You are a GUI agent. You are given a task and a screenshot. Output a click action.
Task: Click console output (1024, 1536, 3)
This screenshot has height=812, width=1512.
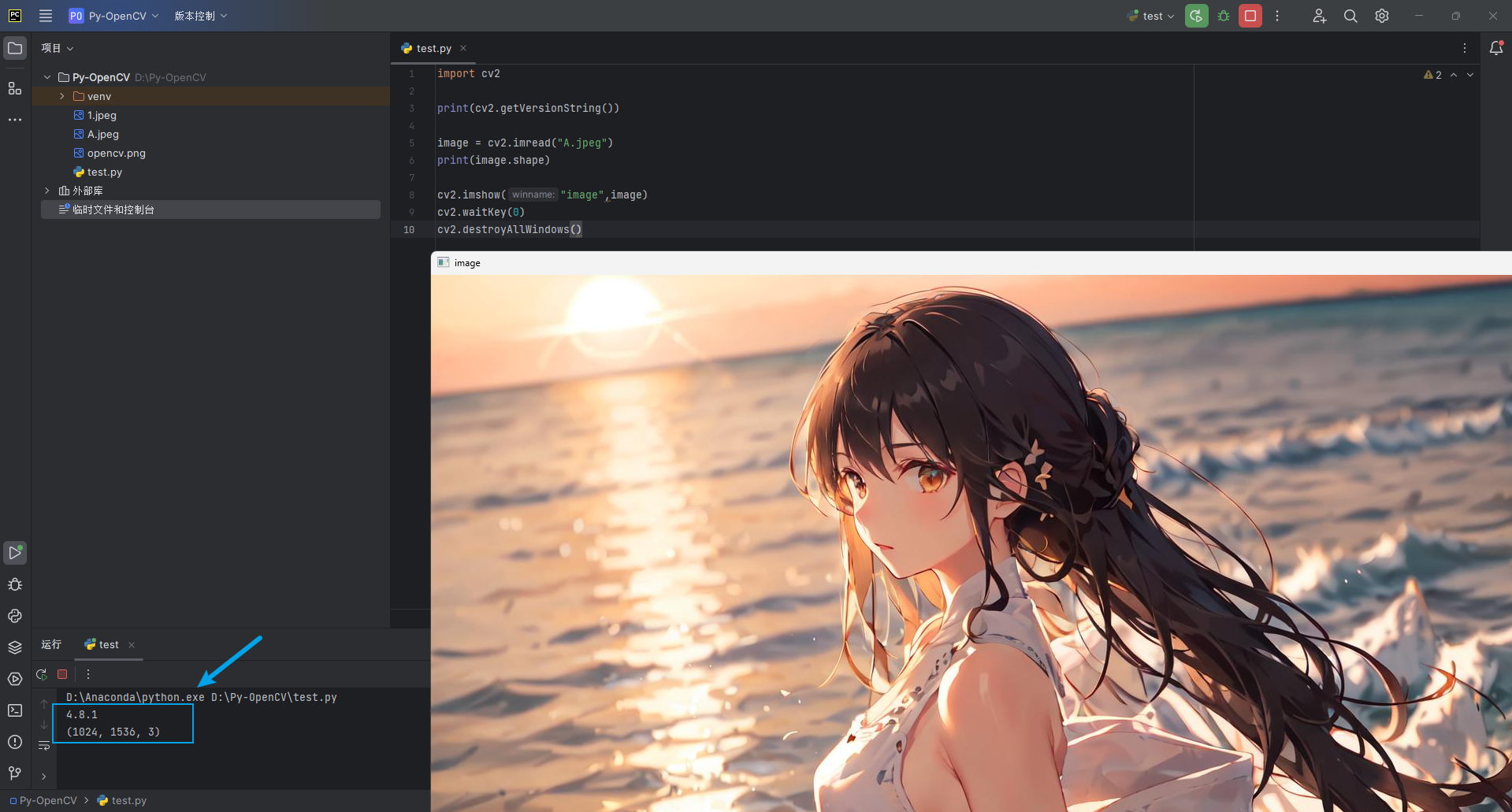pos(113,732)
